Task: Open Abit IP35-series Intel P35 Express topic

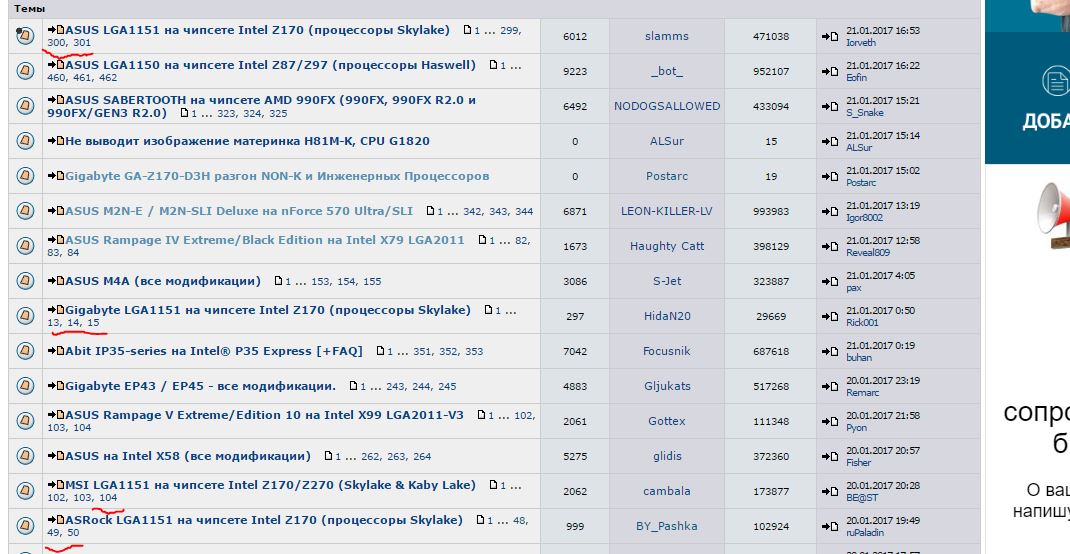Action: [x=214, y=351]
